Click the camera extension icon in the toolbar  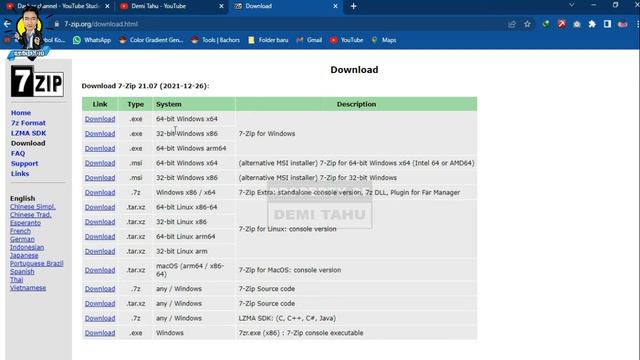tap(577, 24)
